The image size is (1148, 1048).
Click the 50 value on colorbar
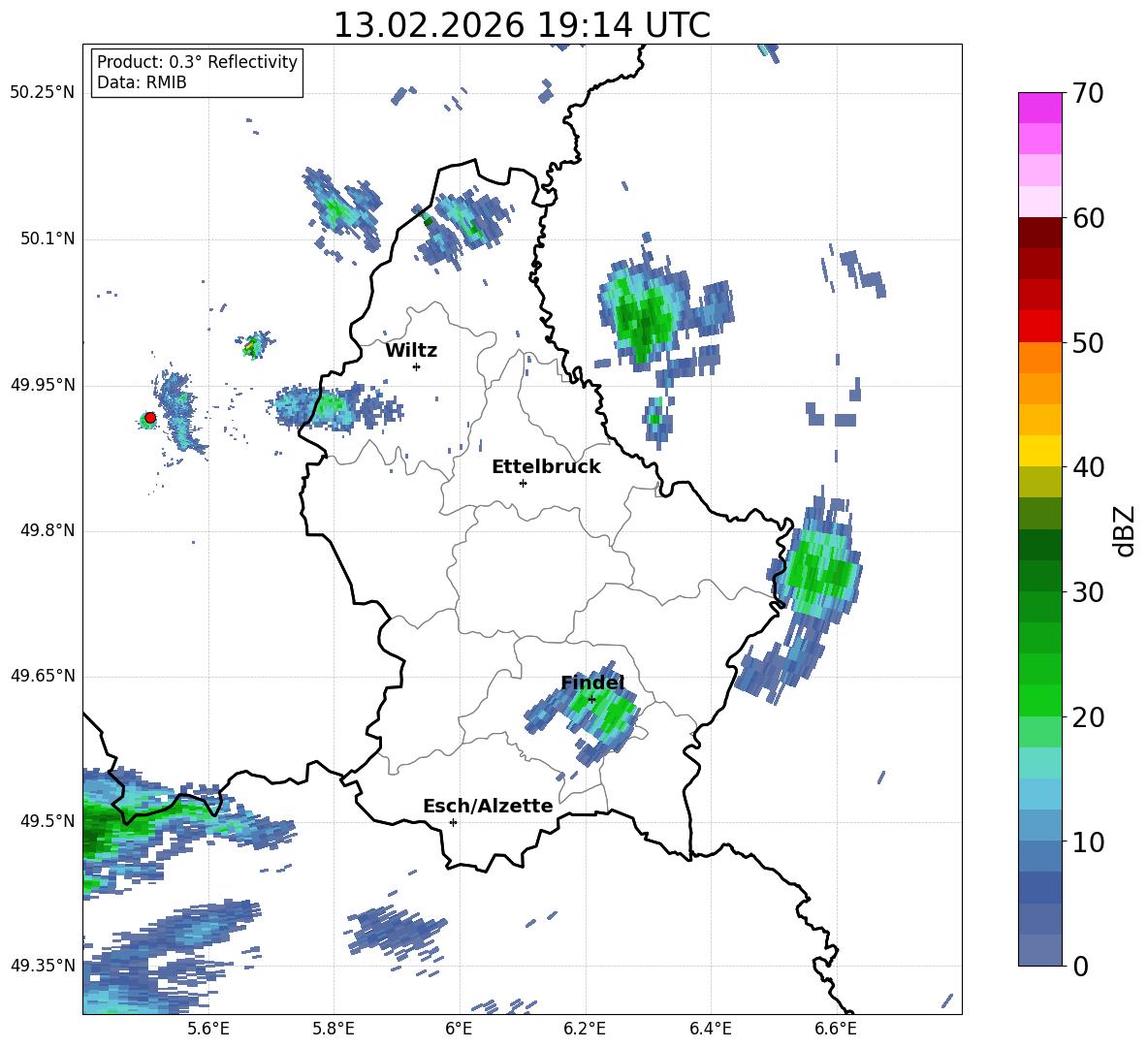click(1088, 343)
